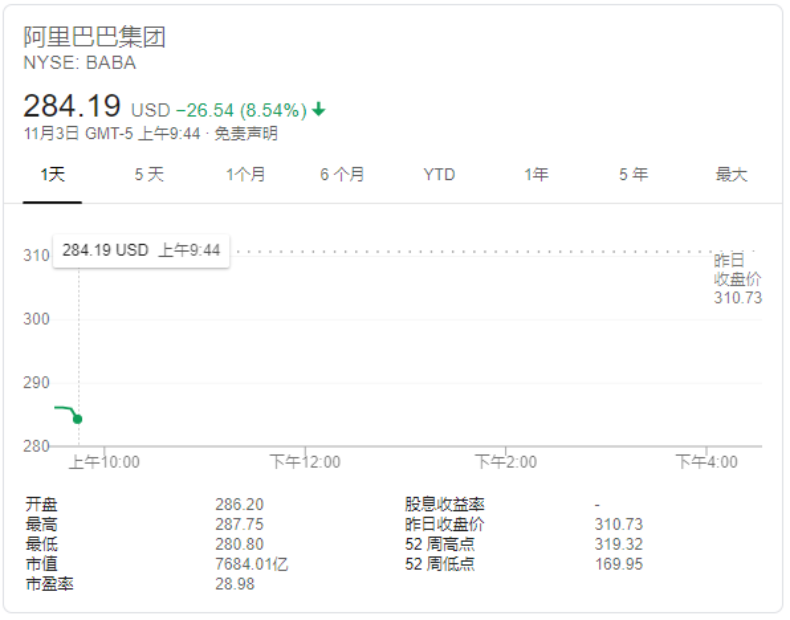Click the 下午4:00 axis label
The image size is (790, 620).
coord(706,462)
